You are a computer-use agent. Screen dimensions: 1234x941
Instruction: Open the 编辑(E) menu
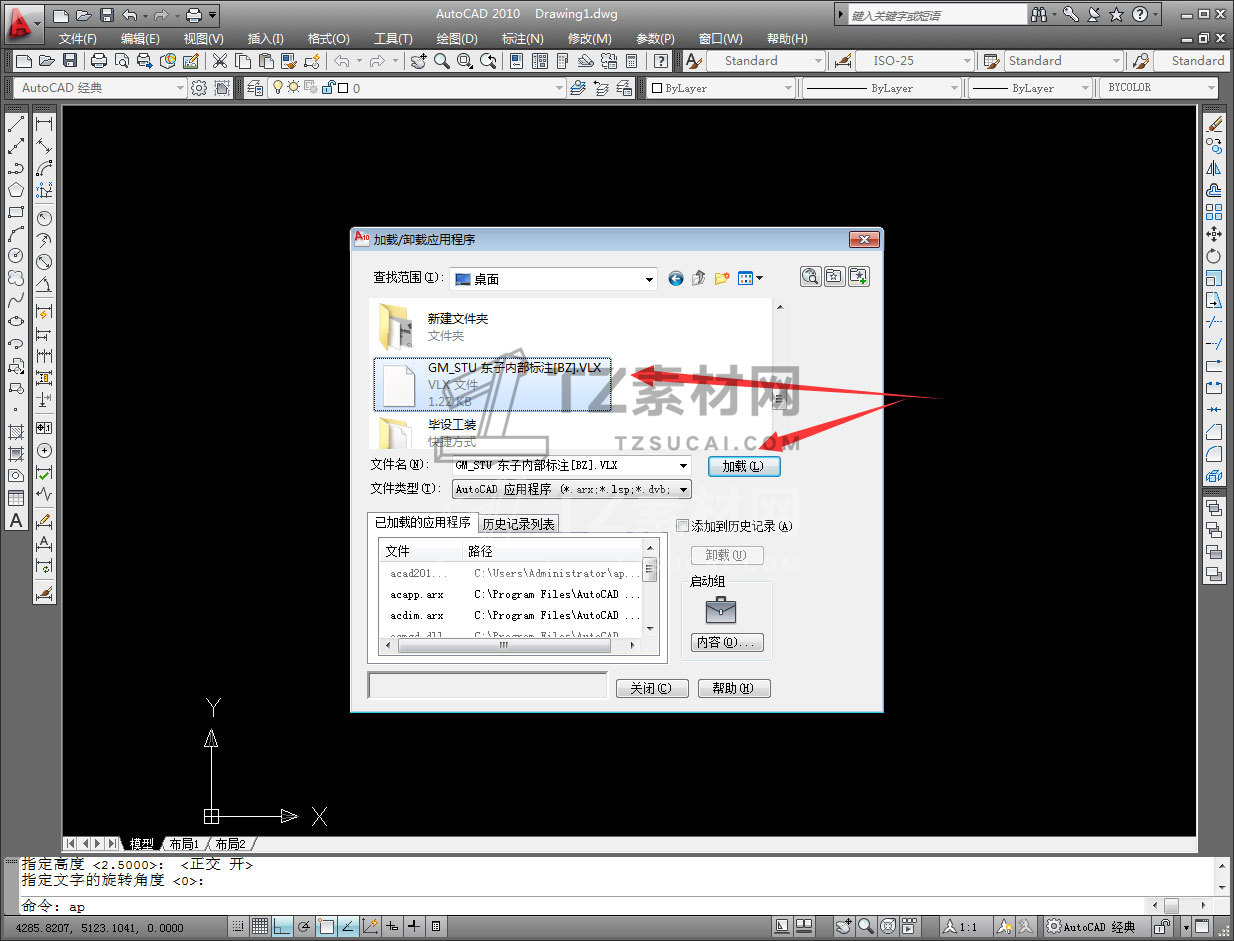(x=140, y=38)
